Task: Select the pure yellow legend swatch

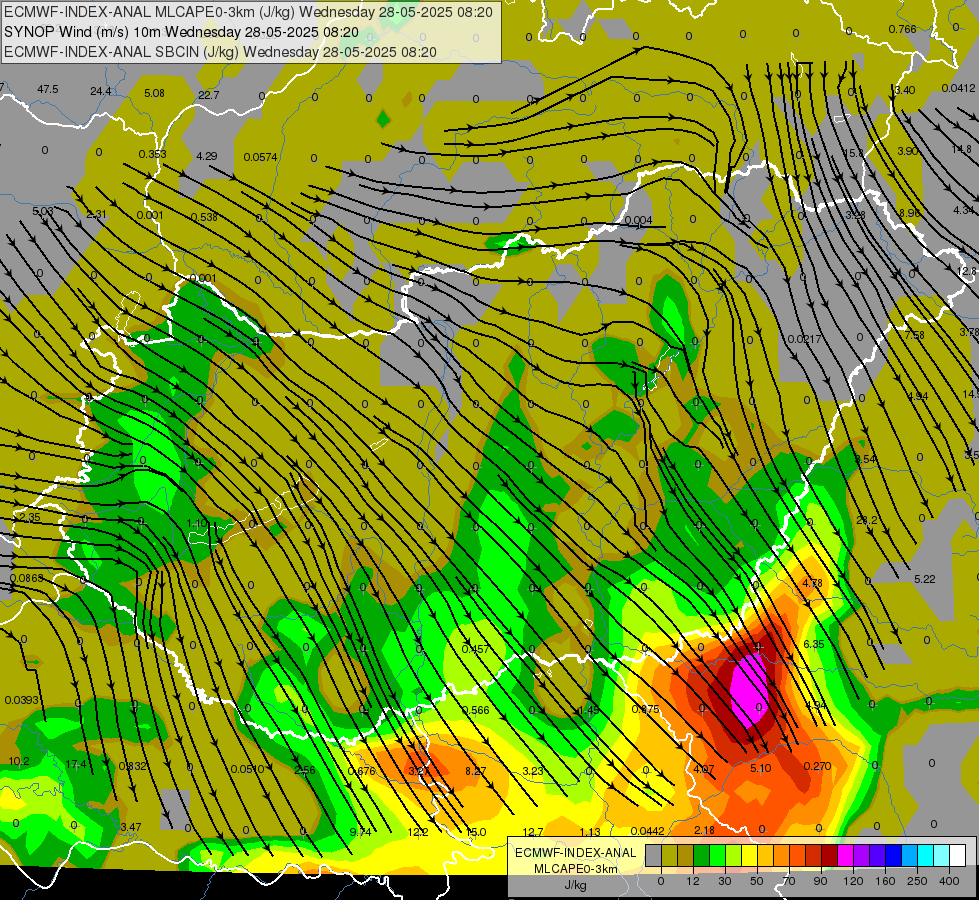Action: (749, 855)
